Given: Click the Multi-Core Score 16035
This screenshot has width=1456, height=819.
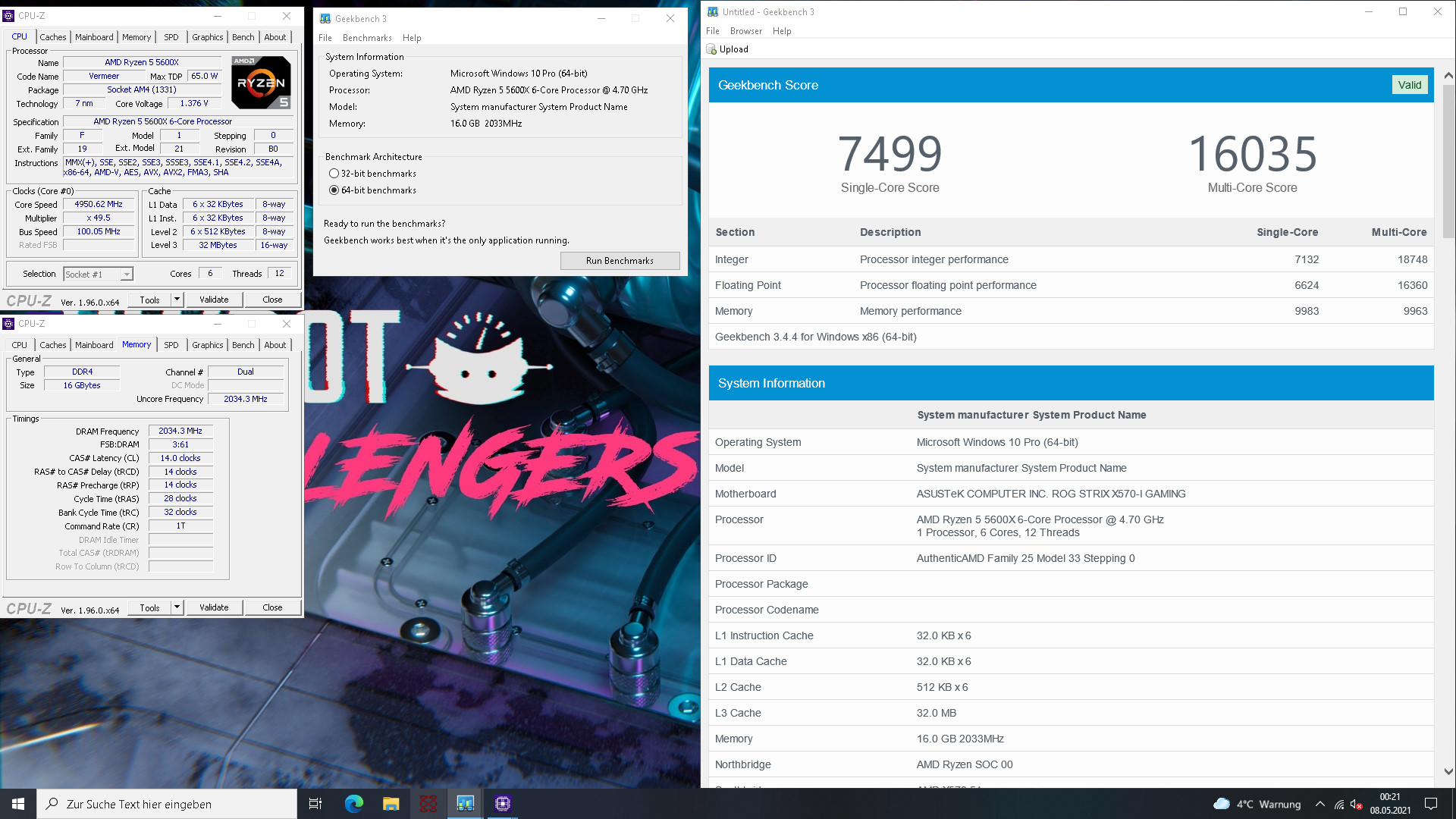Looking at the screenshot, I should 1252,155.
